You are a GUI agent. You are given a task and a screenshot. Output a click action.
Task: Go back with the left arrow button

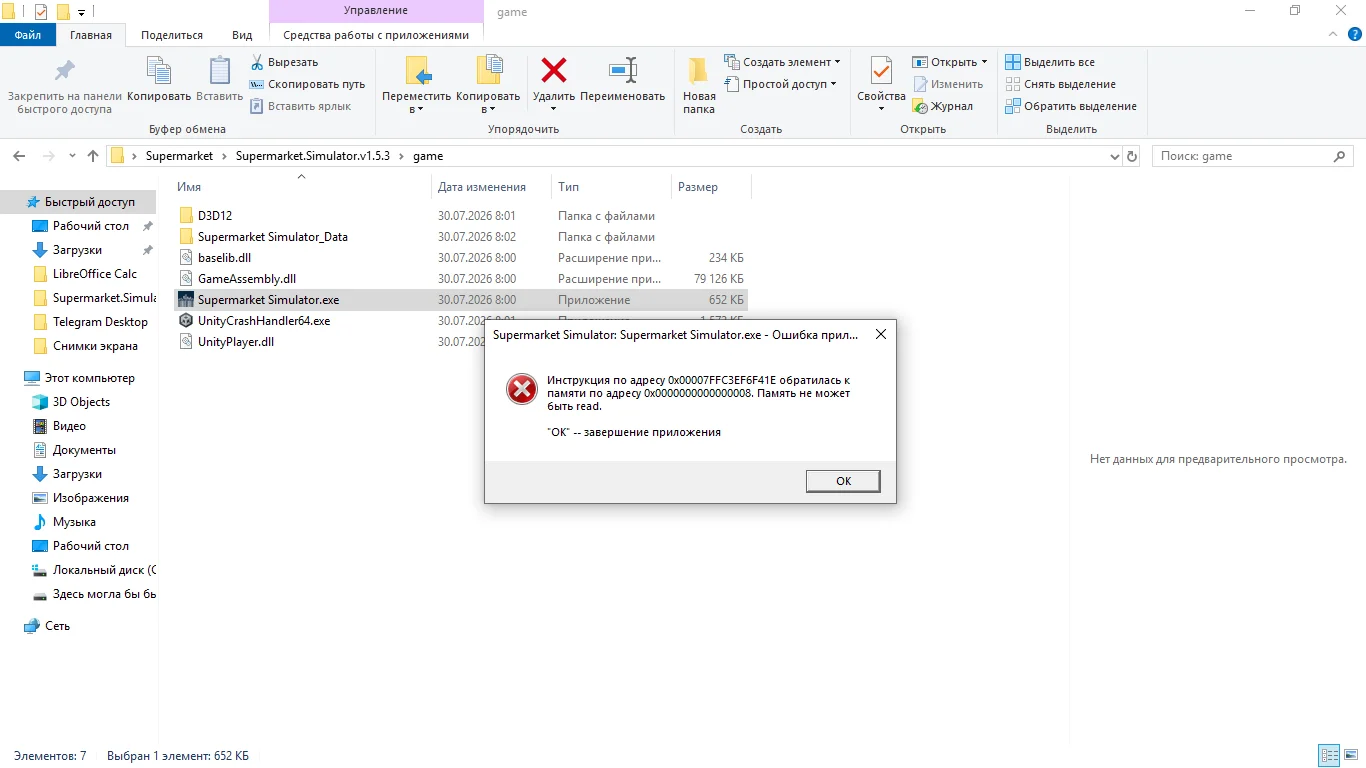[x=19, y=156]
